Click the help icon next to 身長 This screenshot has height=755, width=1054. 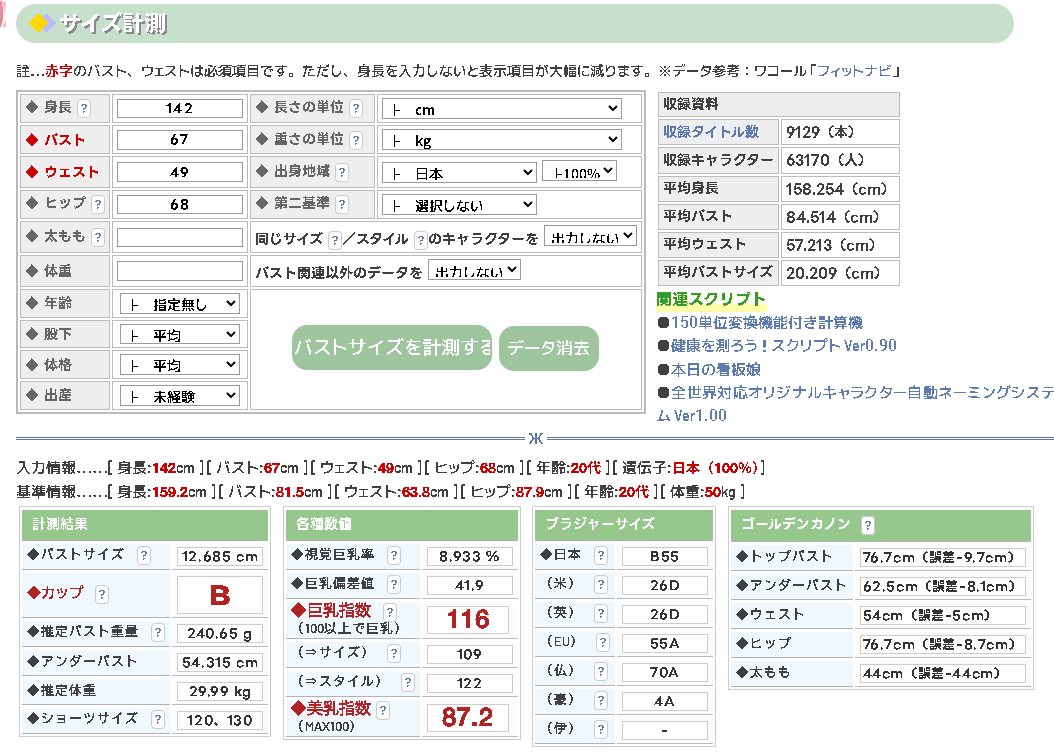coord(84,109)
